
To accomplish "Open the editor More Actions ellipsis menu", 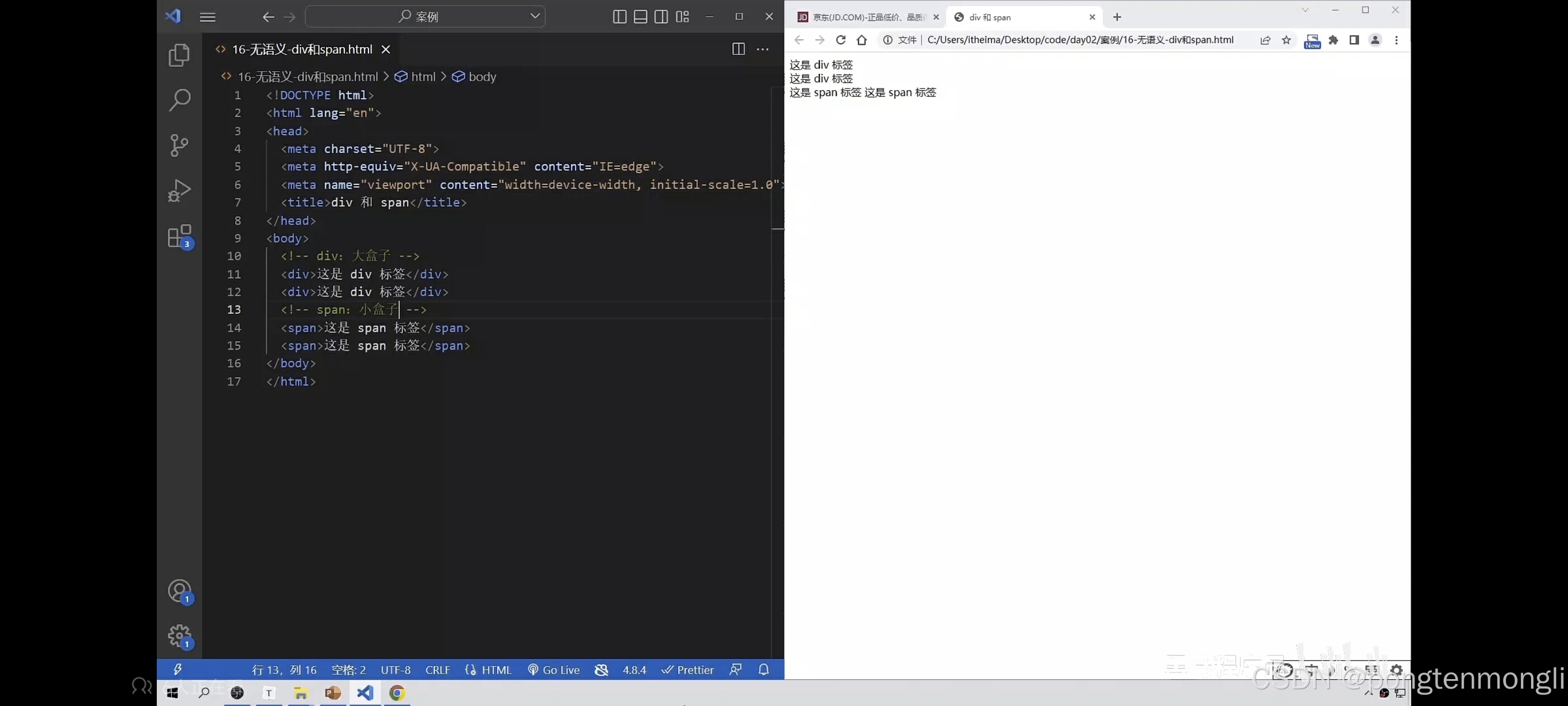I will (x=763, y=49).
